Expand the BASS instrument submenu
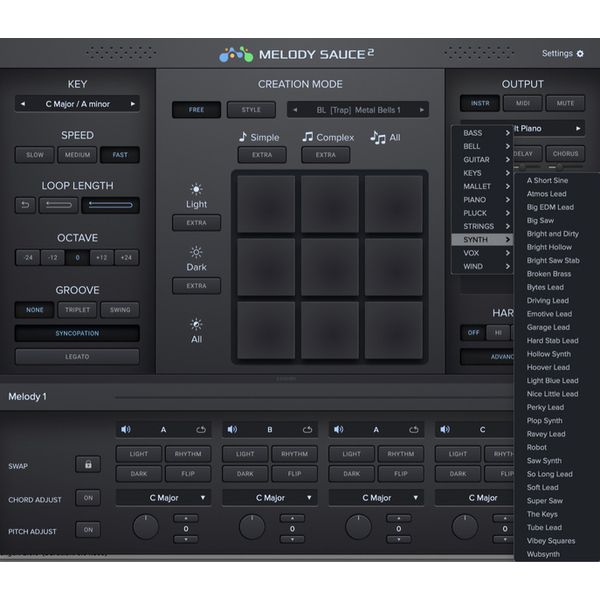600x600 pixels. [x=482, y=133]
